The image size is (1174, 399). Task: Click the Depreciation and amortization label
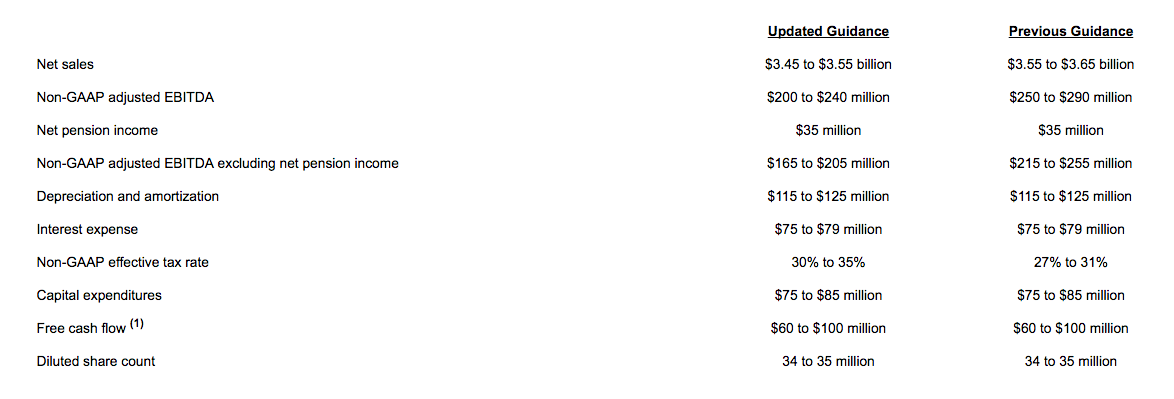pos(127,196)
